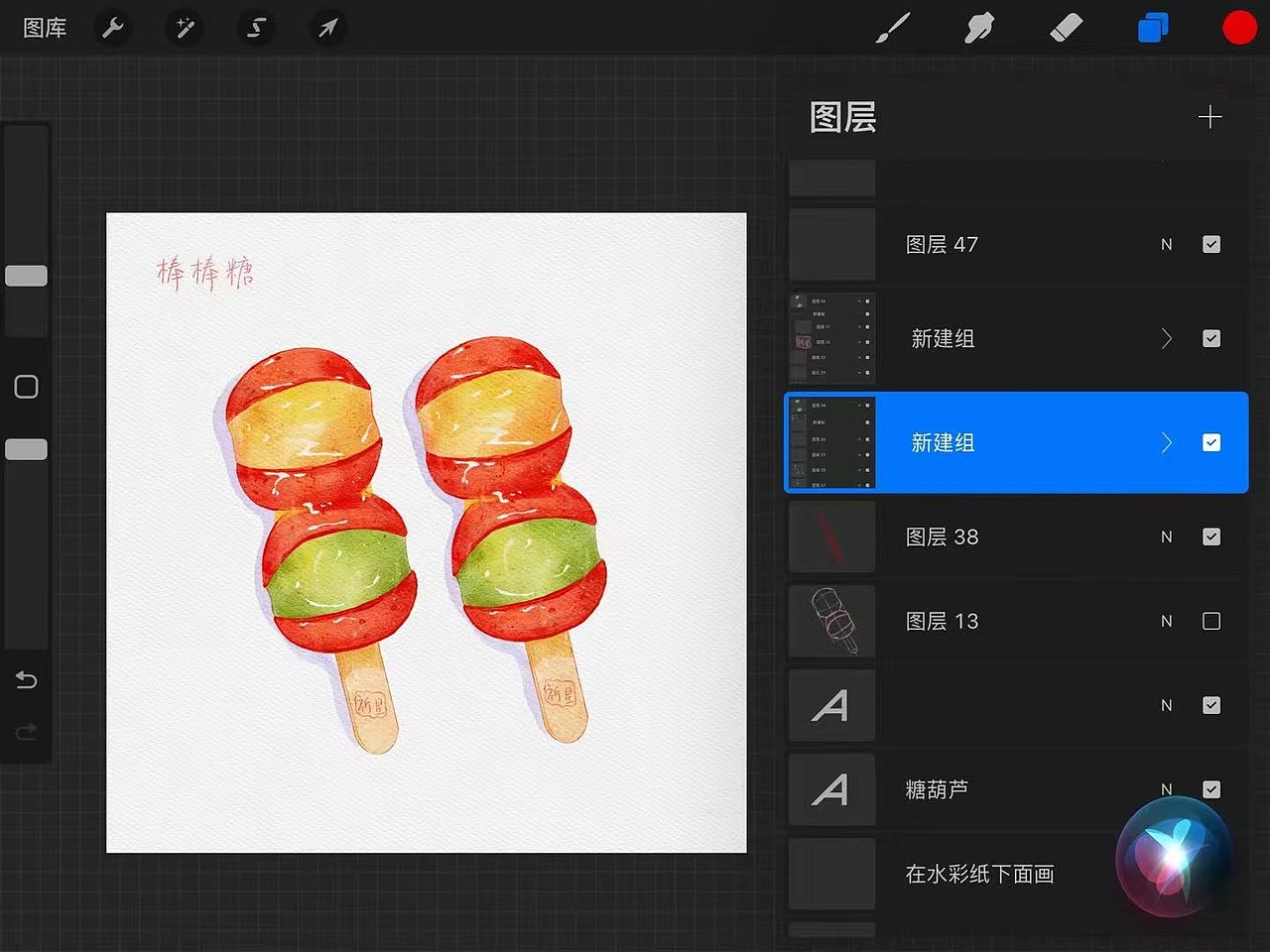
Task: Toggle visibility of unnamed text layer
Action: click(1211, 705)
